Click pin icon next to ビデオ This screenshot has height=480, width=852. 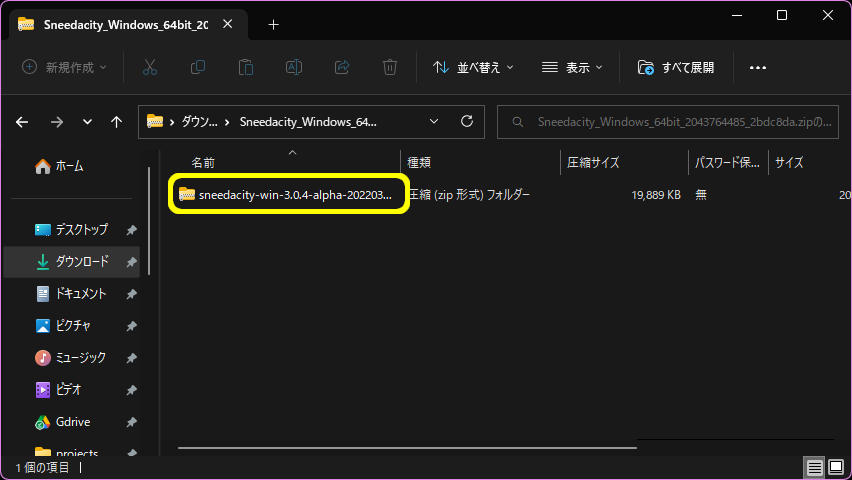click(x=131, y=390)
